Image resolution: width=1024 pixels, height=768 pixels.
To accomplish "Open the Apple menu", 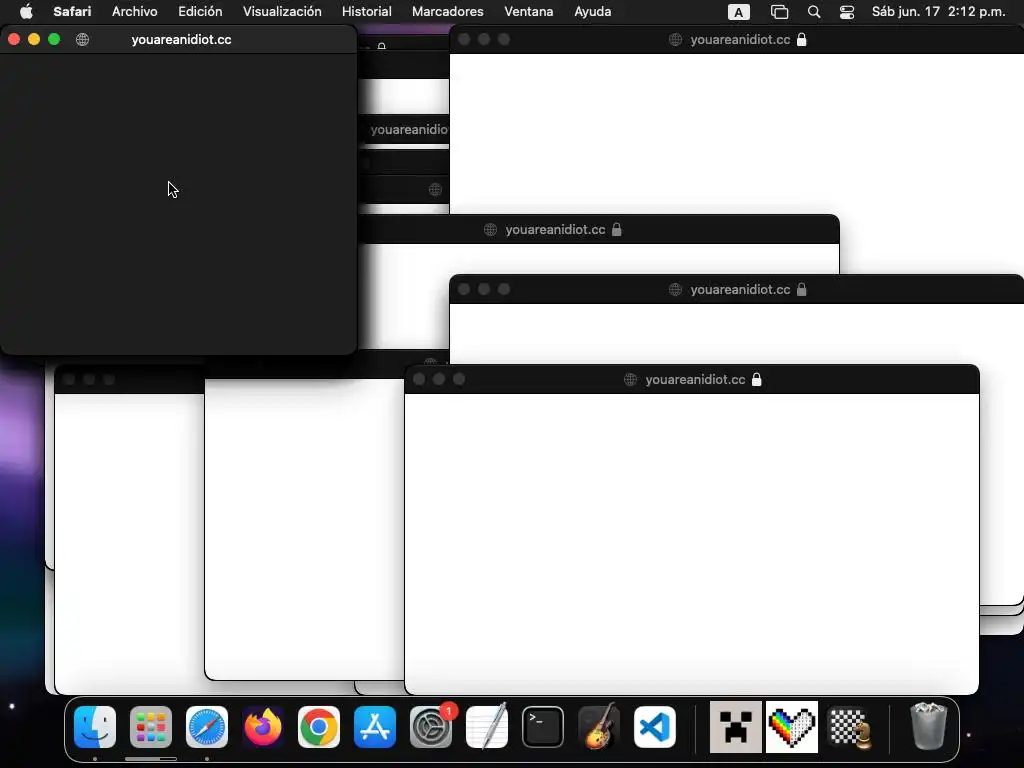I will coord(26,12).
